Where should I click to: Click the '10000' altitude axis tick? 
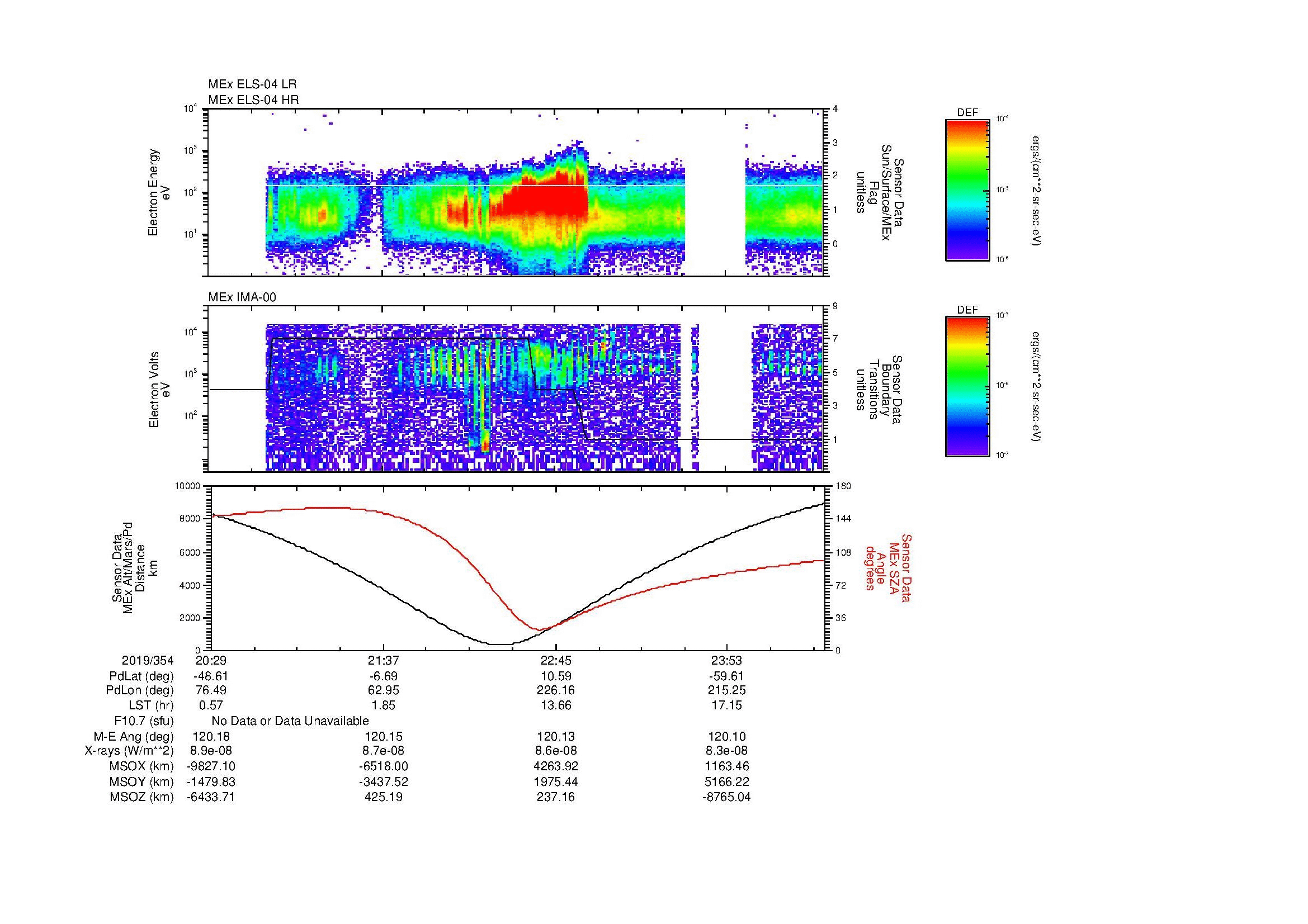pos(187,486)
